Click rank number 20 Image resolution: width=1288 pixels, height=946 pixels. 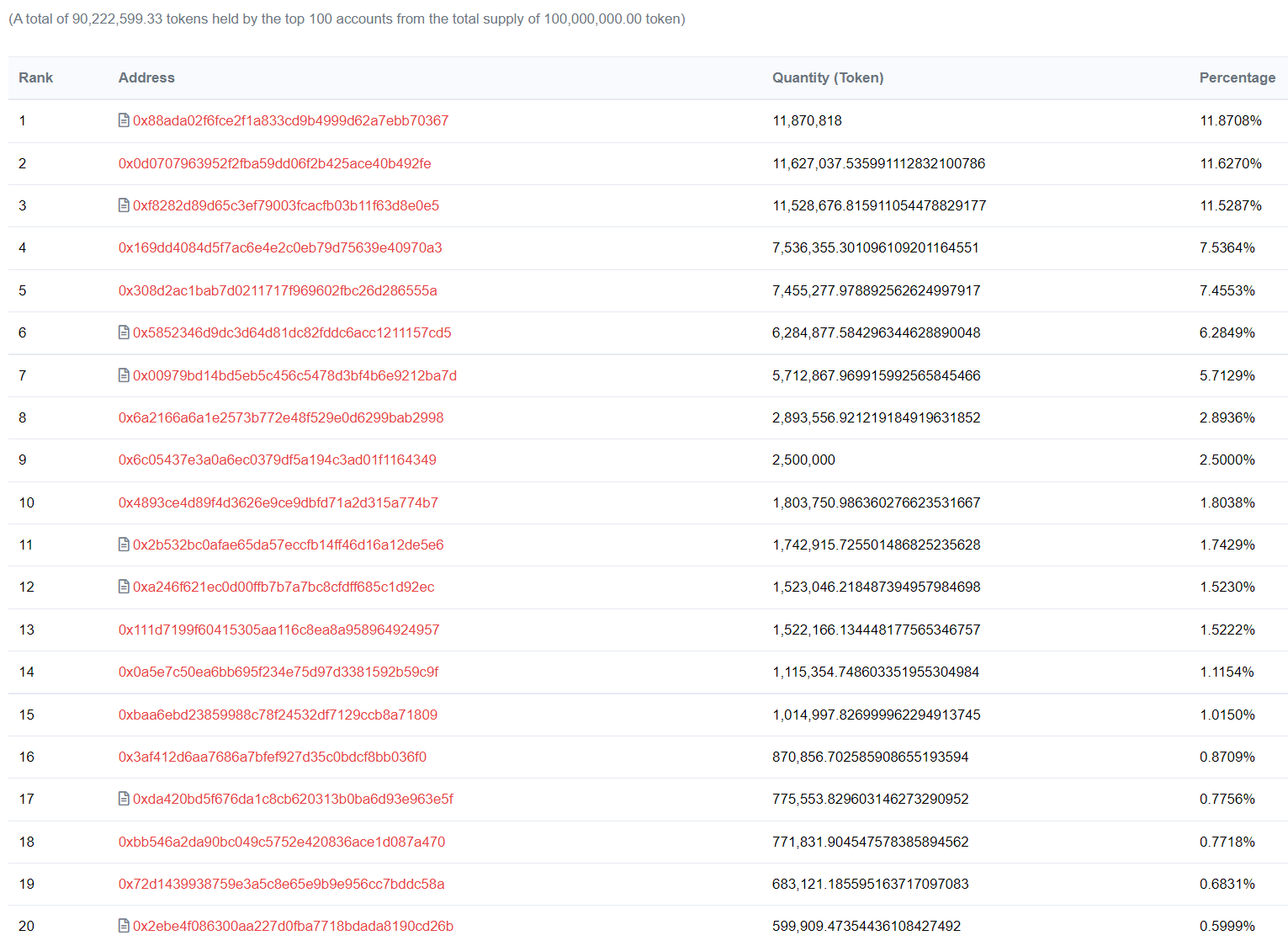point(27,926)
